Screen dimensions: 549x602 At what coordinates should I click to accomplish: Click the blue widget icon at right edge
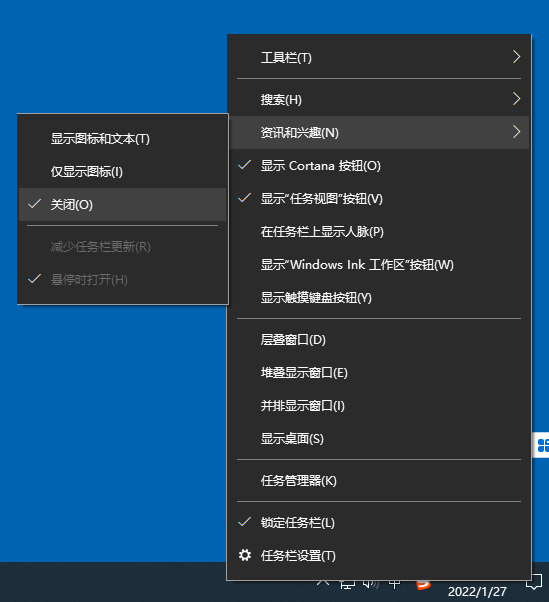(x=542, y=445)
